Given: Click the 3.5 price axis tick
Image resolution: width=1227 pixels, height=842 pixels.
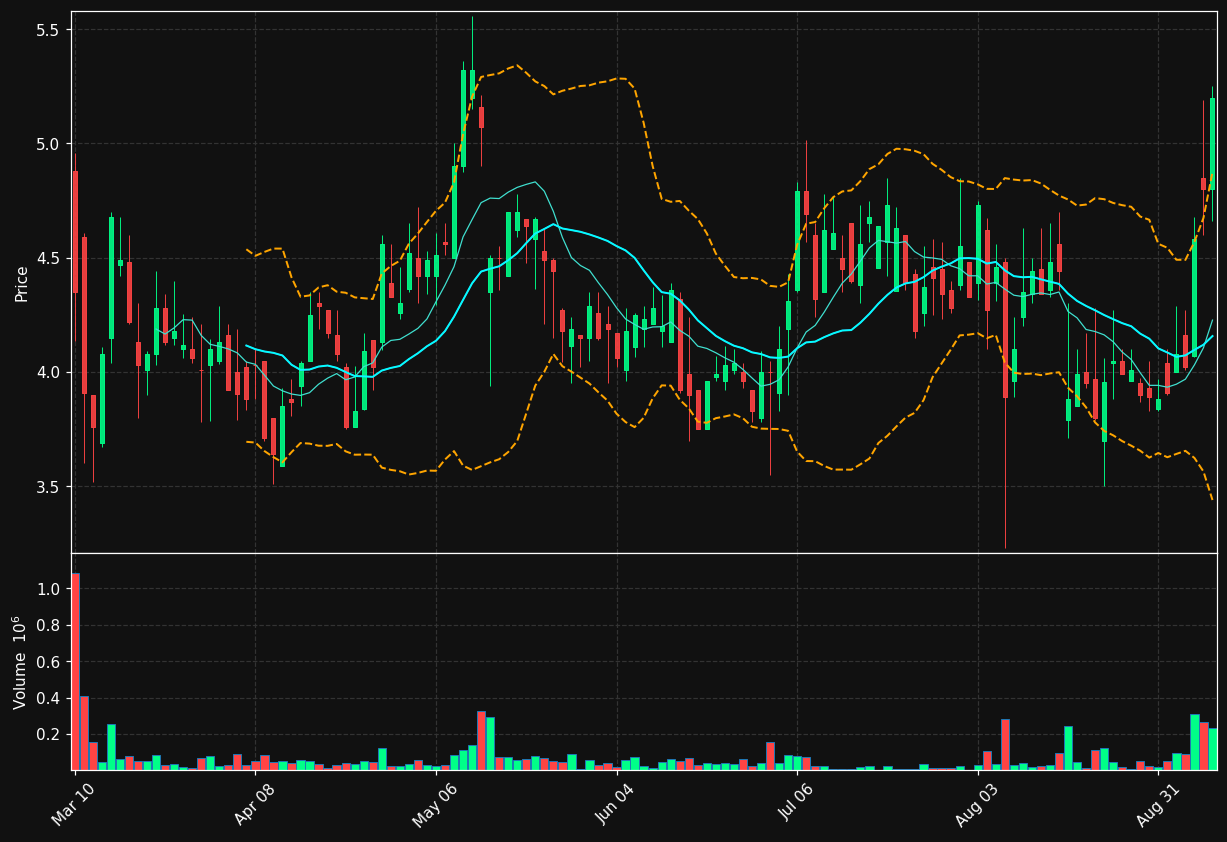Looking at the screenshot, I should (x=49, y=487).
